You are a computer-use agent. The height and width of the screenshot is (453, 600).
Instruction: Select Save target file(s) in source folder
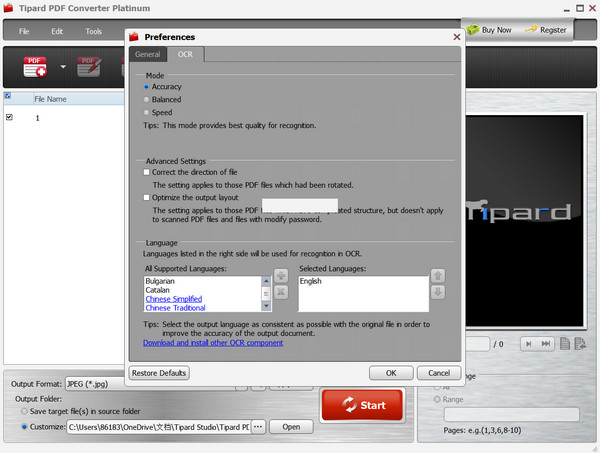click(x=24, y=411)
